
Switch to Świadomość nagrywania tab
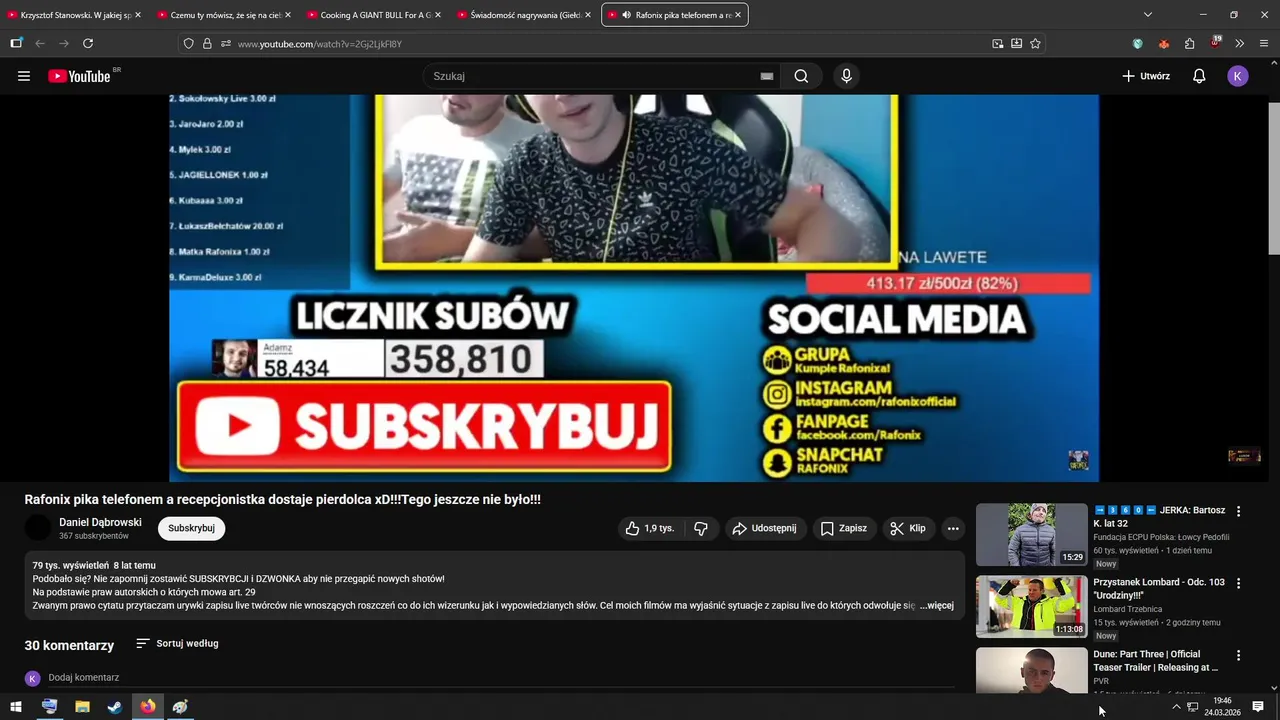522,15
